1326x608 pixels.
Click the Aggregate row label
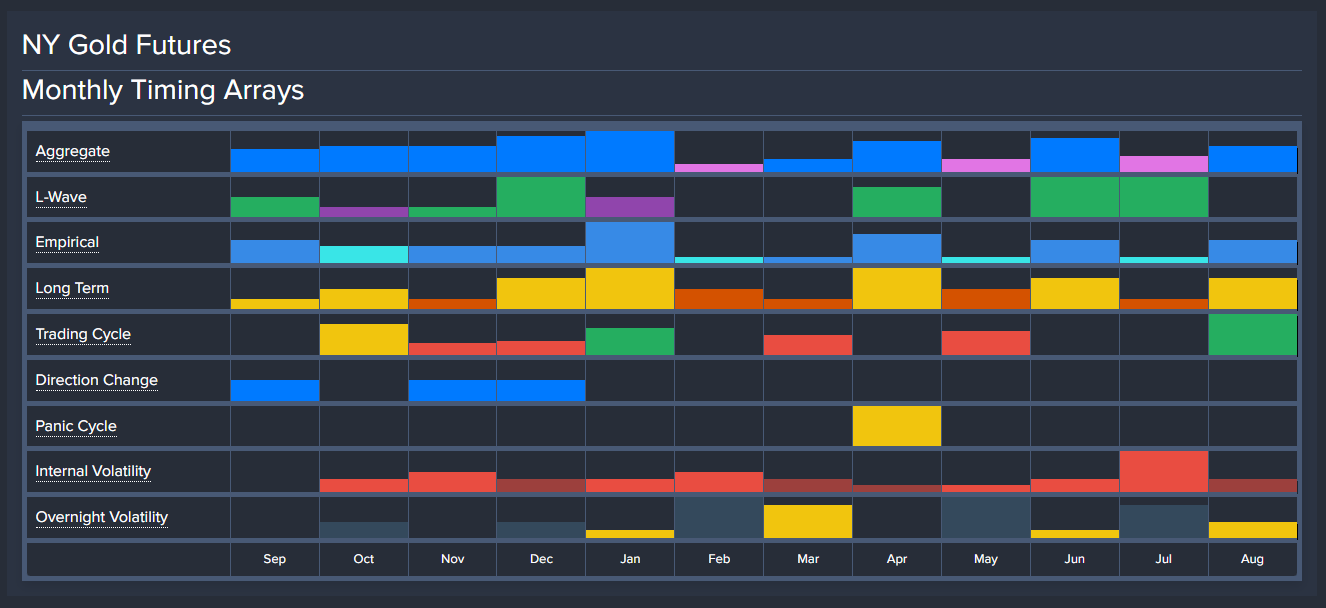pyautogui.click(x=73, y=152)
